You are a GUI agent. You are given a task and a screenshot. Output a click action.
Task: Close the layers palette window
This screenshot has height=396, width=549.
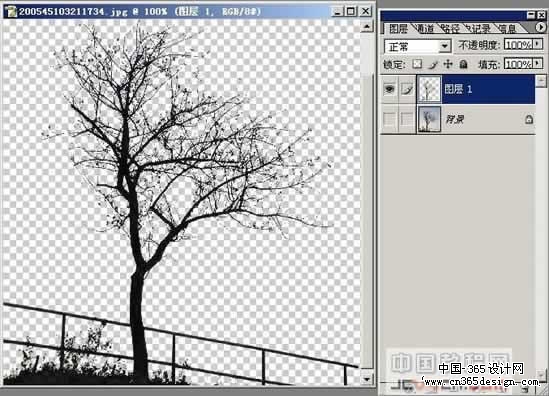pos(542,15)
